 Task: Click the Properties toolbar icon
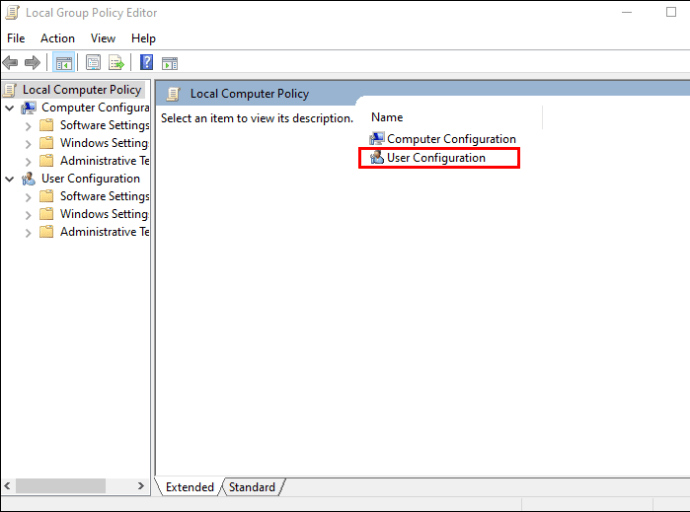pyautogui.click(x=93, y=63)
